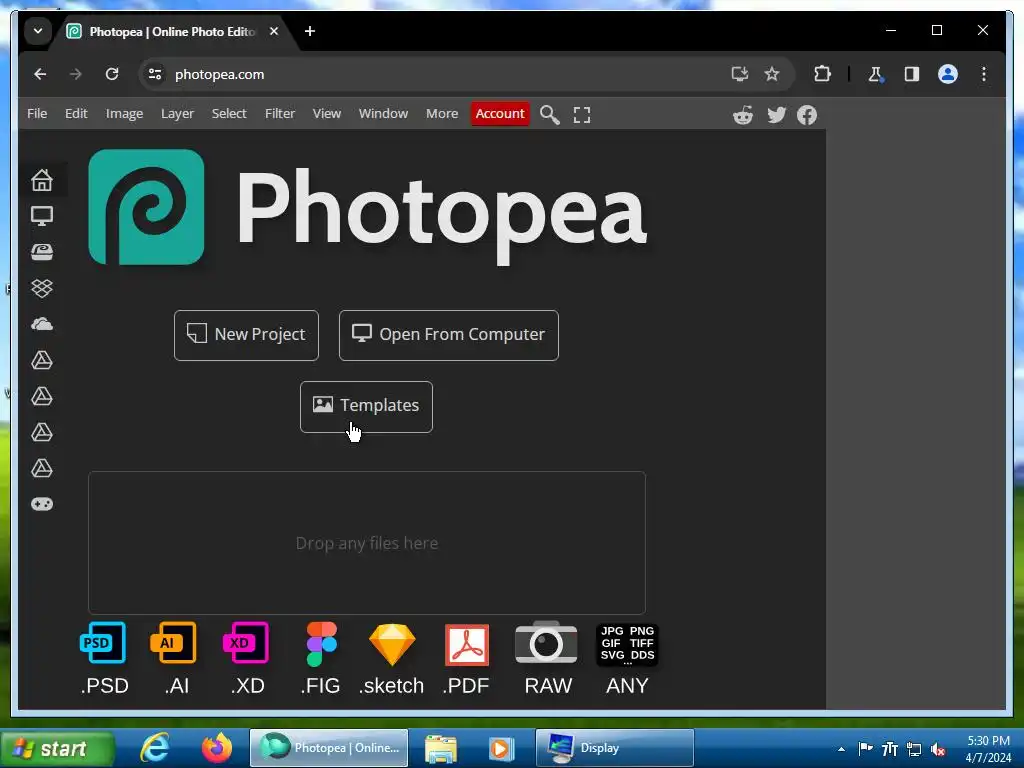
Task: Open the More menu
Action: coord(442,114)
